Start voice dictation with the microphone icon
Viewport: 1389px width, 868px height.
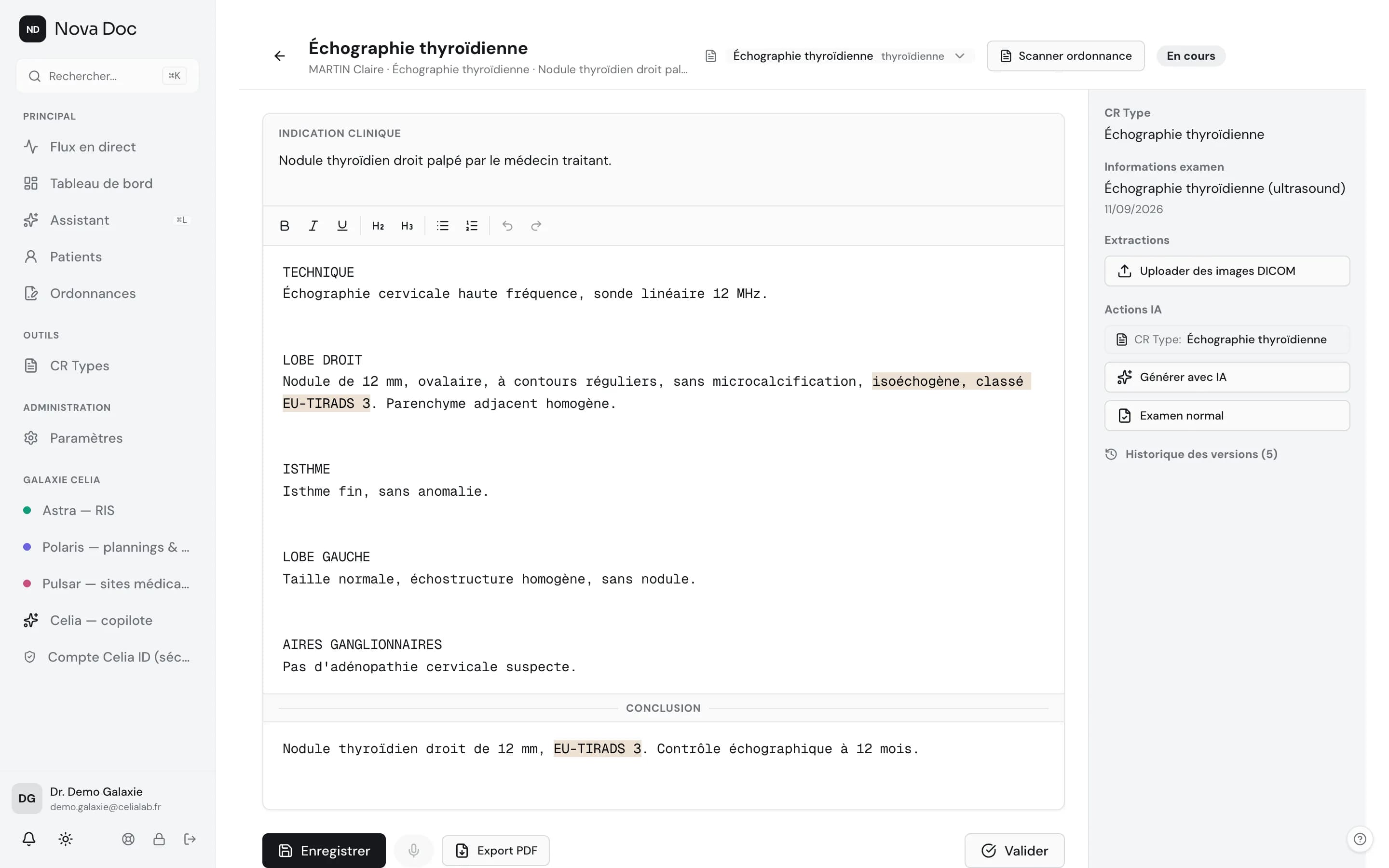[x=413, y=850]
